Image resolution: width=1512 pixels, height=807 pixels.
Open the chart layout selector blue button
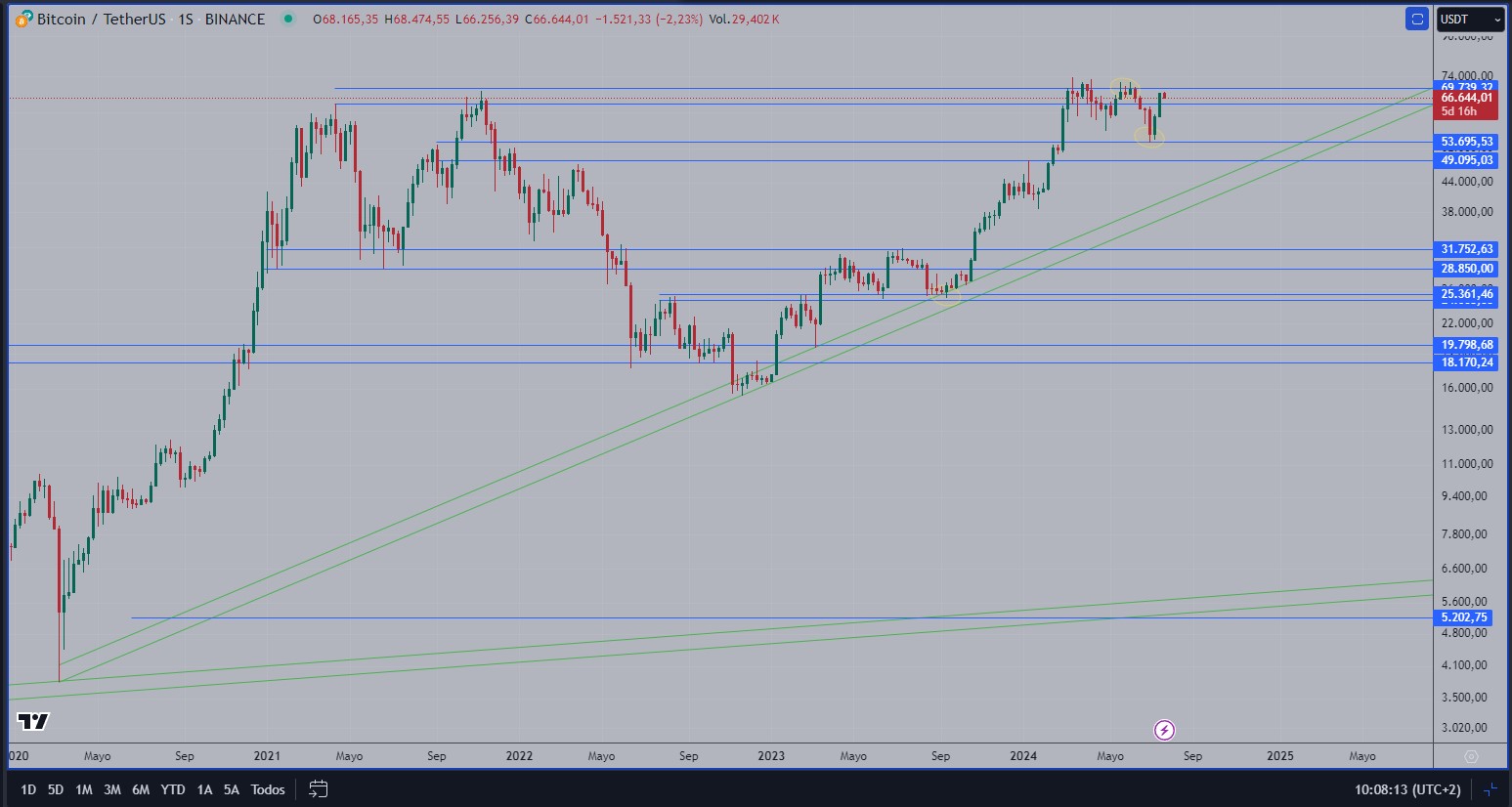[1417, 19]
